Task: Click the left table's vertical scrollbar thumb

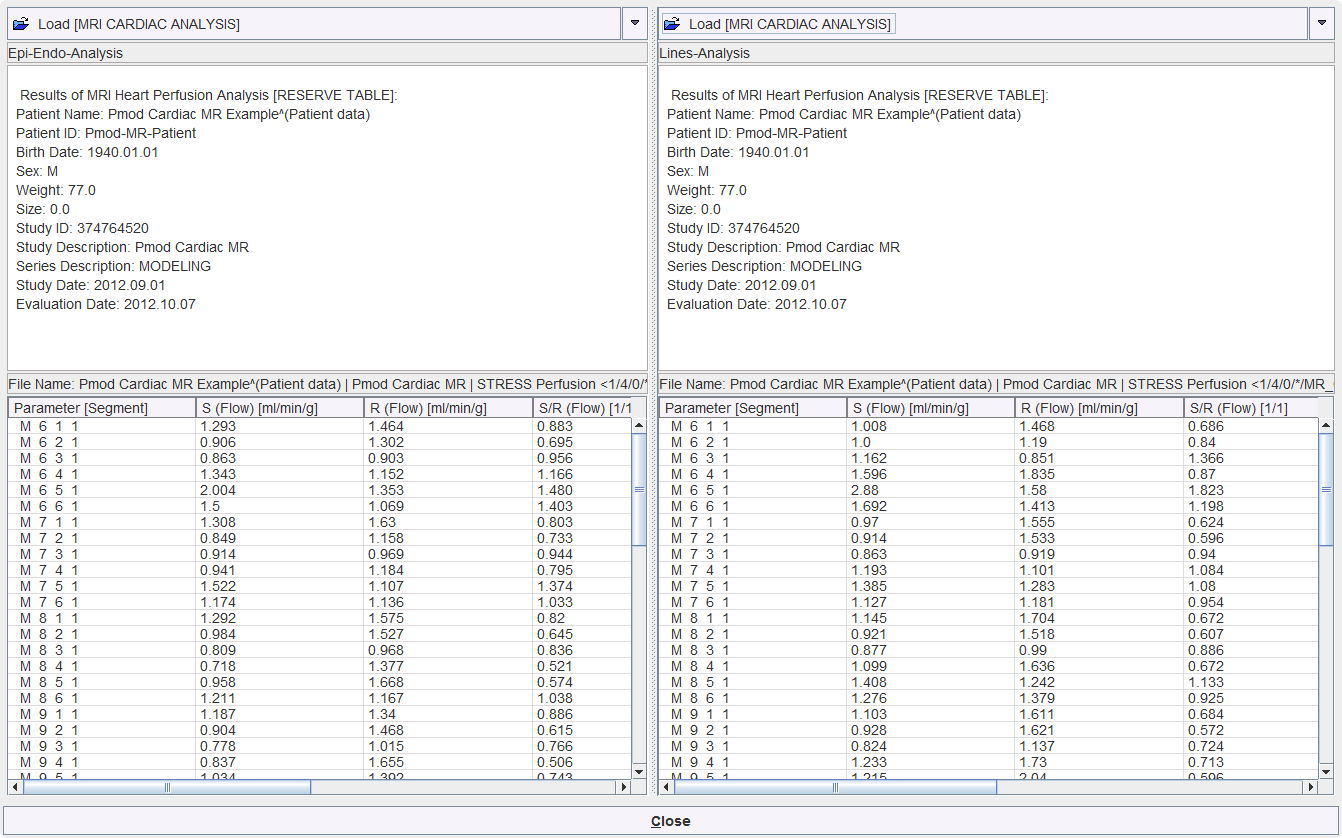Action: [639, 490]
